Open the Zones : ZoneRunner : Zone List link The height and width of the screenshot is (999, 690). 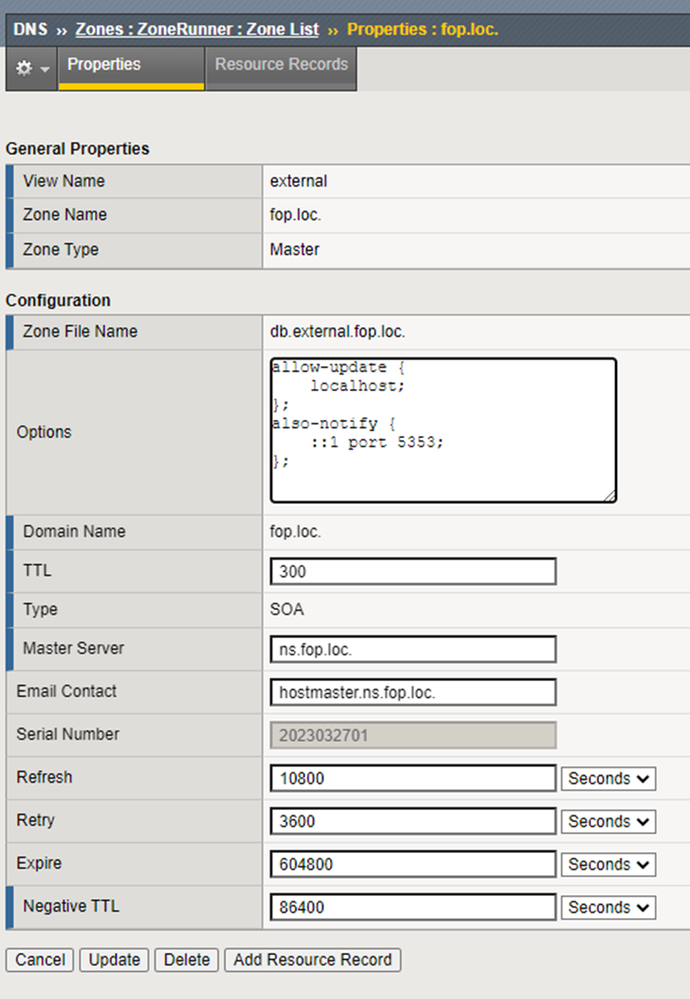197,29
